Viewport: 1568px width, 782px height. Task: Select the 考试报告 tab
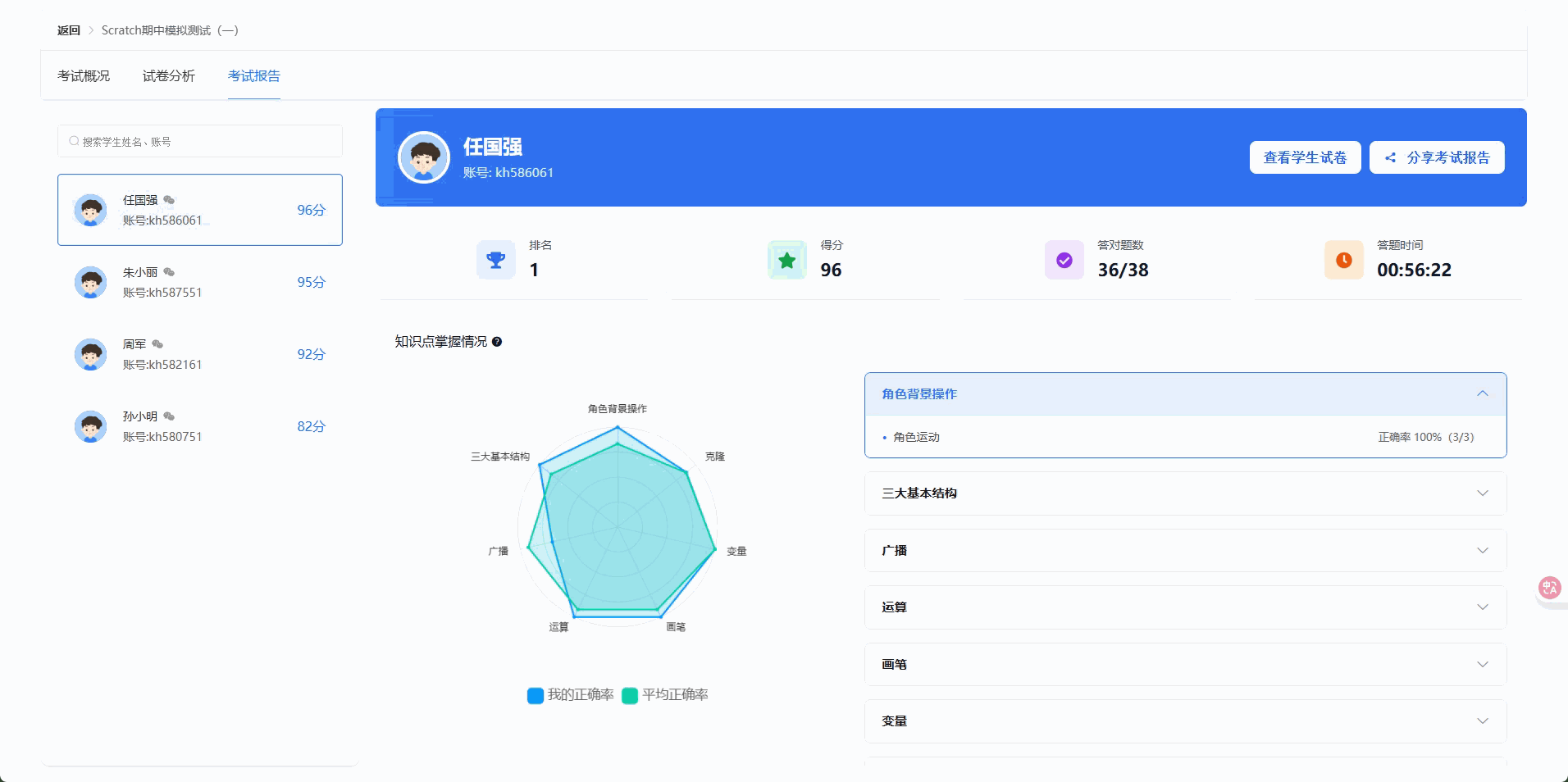[254, 75]
